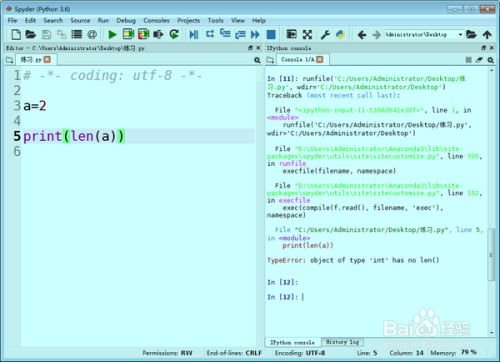This screenshot has height=362, width=500.
Task: Click the print(len(a)) code line
Action: [x=74, y=136]
